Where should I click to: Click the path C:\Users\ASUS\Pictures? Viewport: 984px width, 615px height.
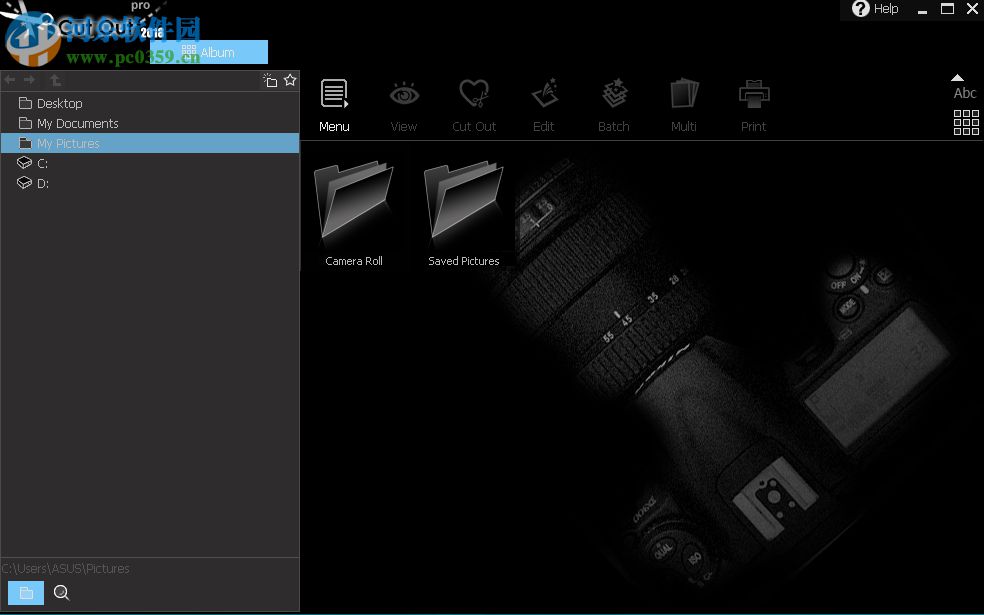65,569
